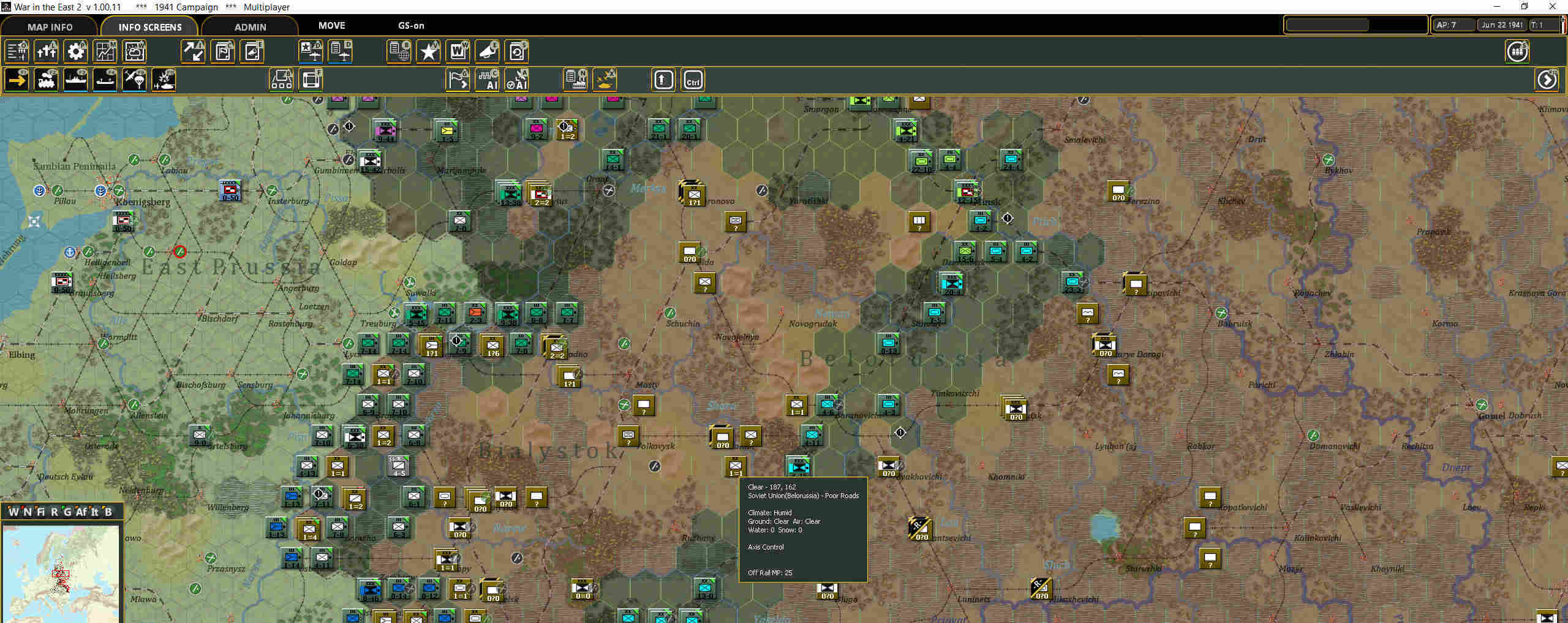
Task: Click the T: 1 turn display
Action: 1545,25
